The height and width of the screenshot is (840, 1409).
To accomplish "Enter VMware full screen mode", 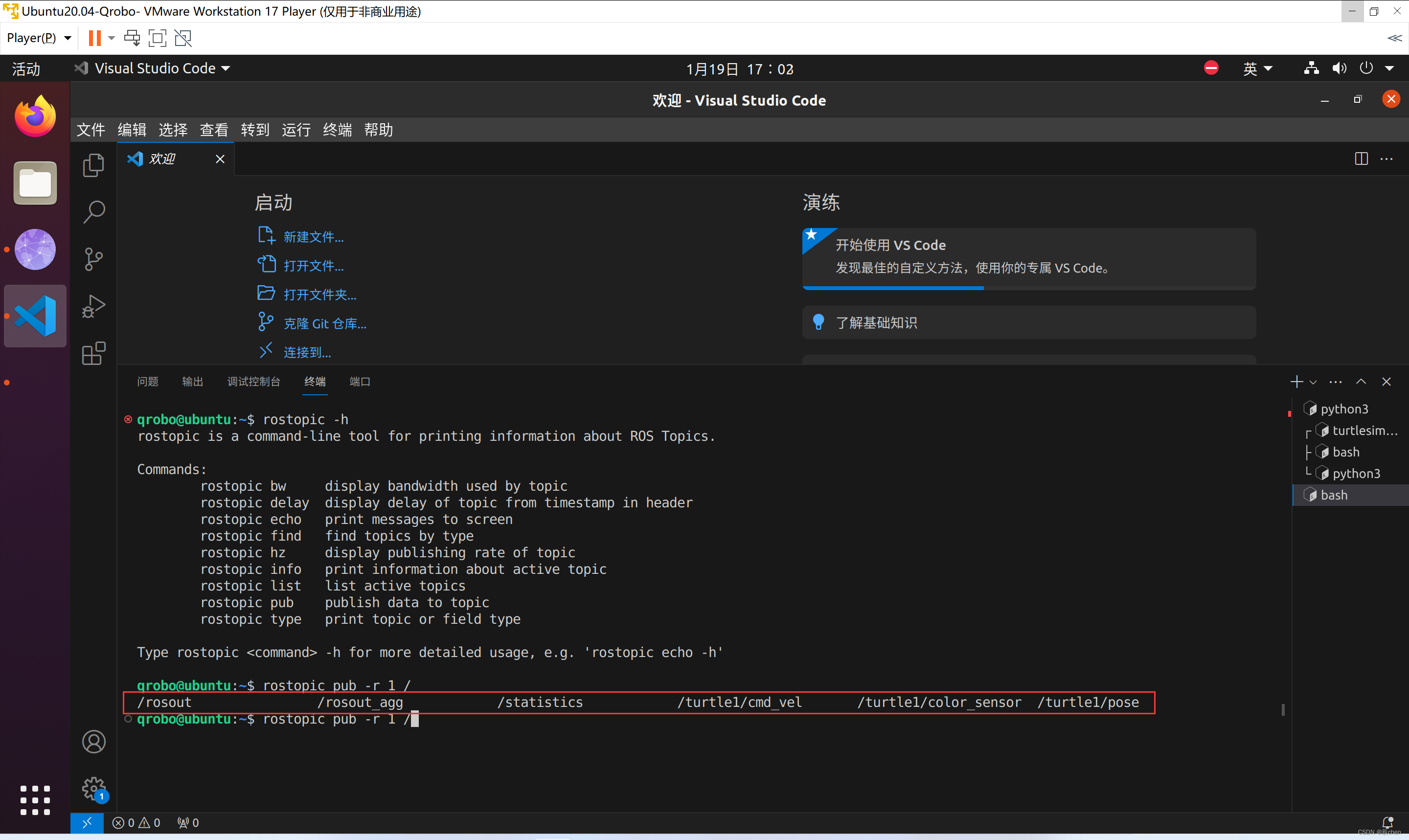I will tap(158, 38).
